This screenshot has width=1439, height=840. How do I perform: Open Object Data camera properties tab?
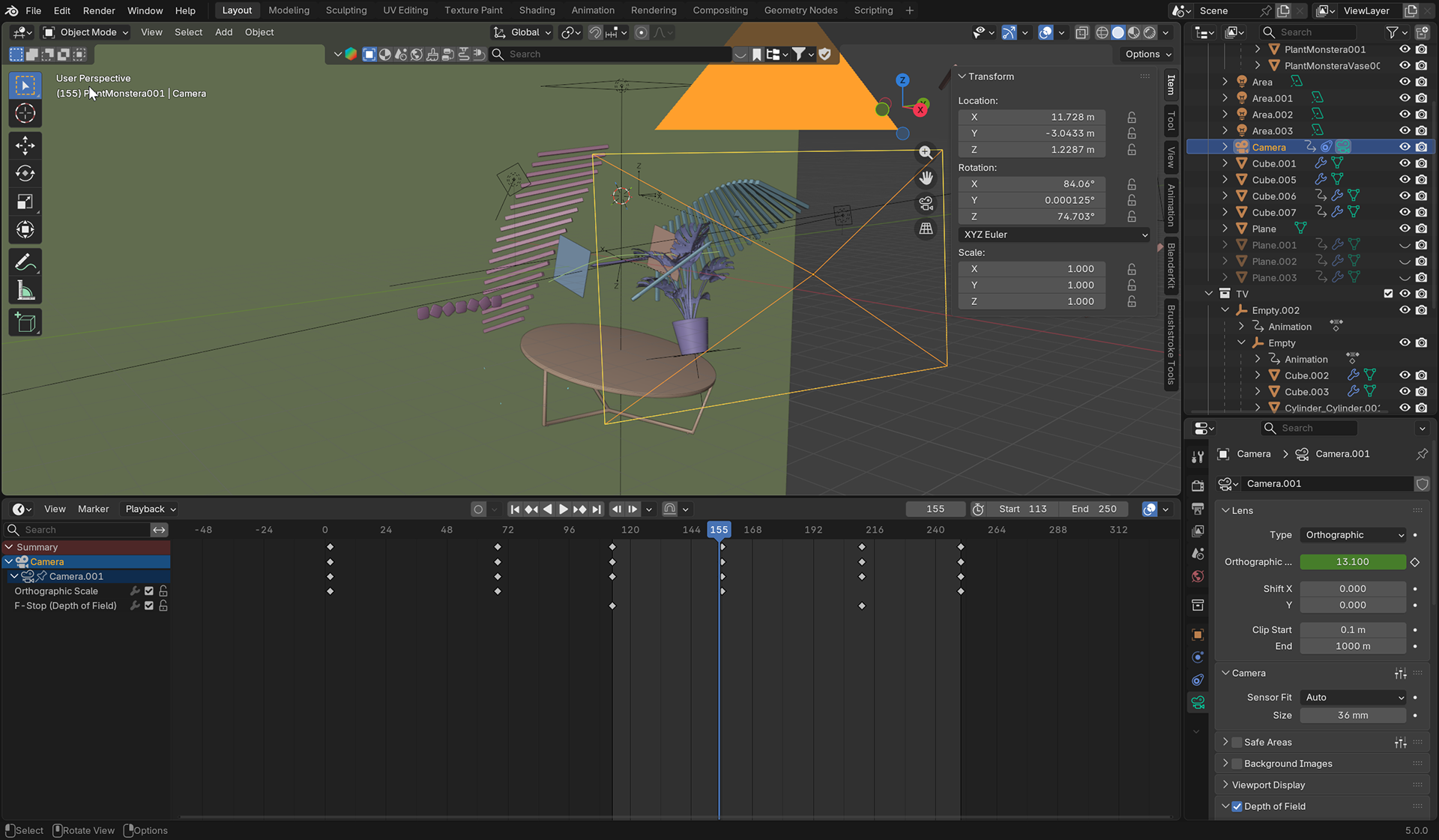(1198, 703)
